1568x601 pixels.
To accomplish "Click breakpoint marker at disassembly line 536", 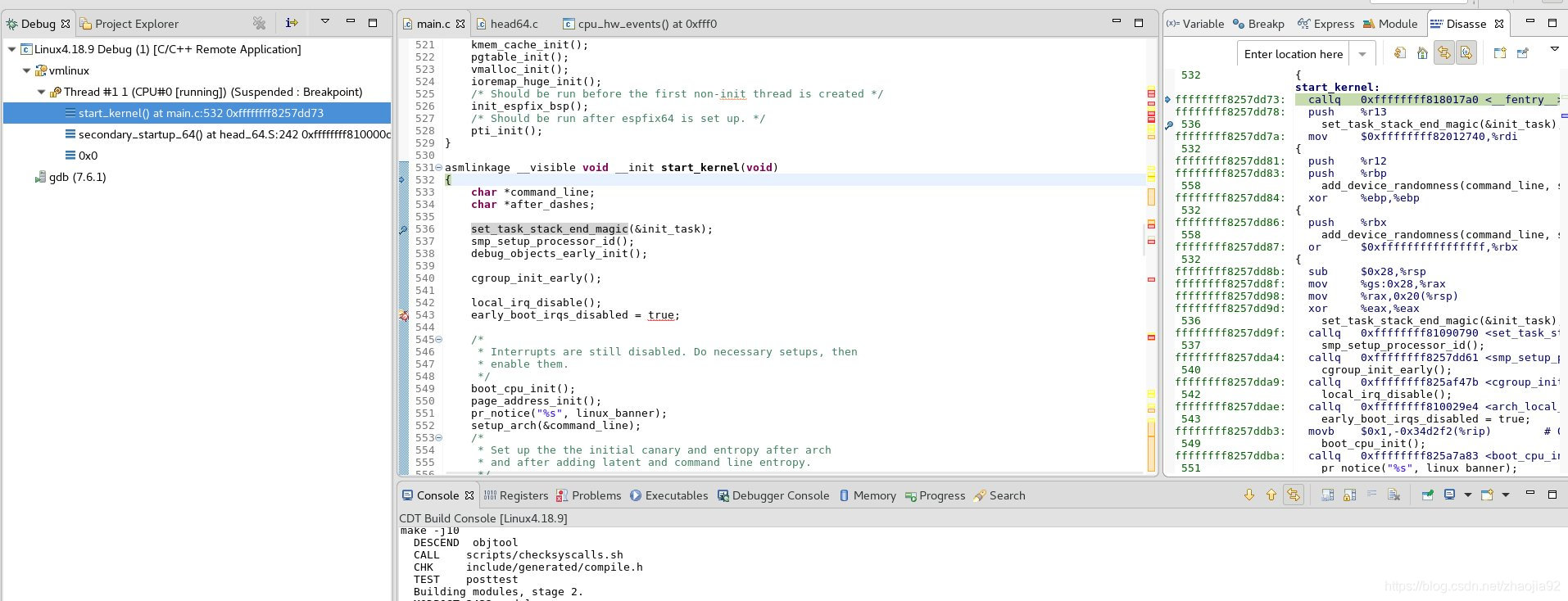I will pyautogui.click(x=1169, y=125).
